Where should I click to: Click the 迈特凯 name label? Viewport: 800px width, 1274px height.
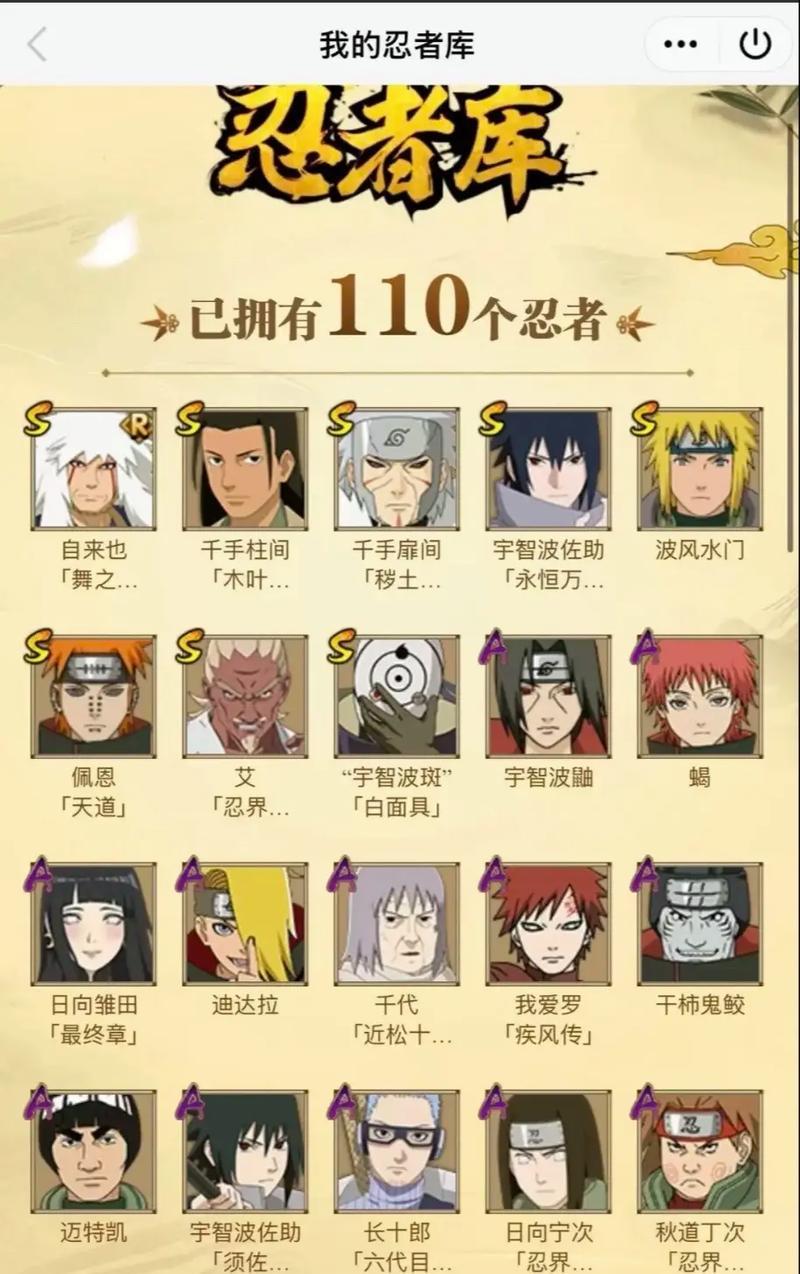pyautogui.click(x=93, y=1232)
